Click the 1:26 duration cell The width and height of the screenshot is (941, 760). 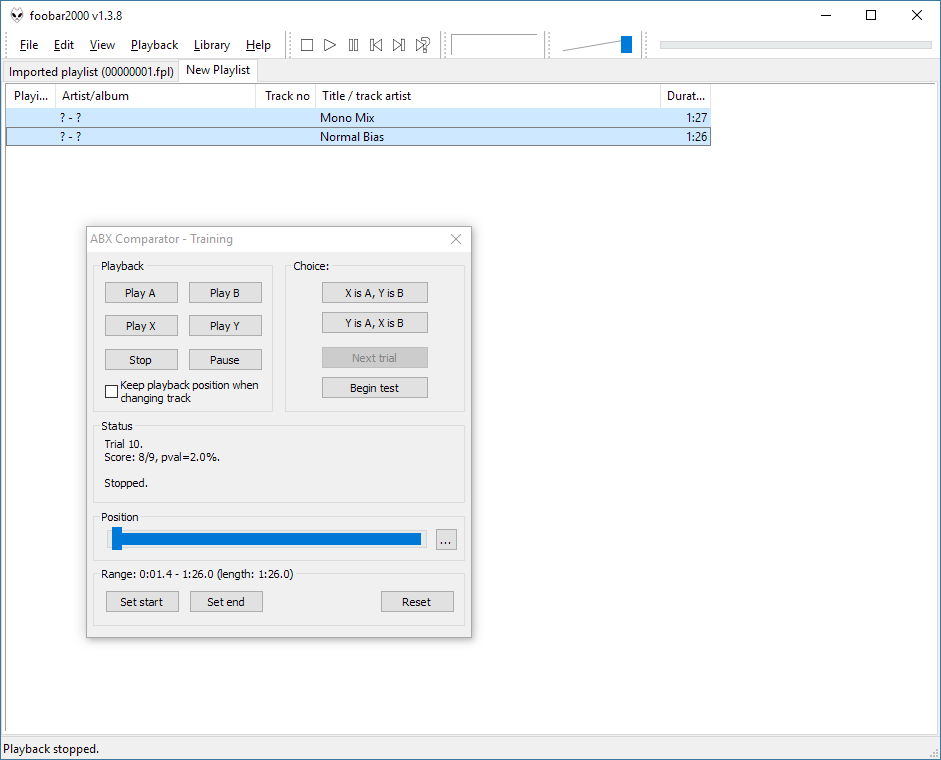[697, 137]
